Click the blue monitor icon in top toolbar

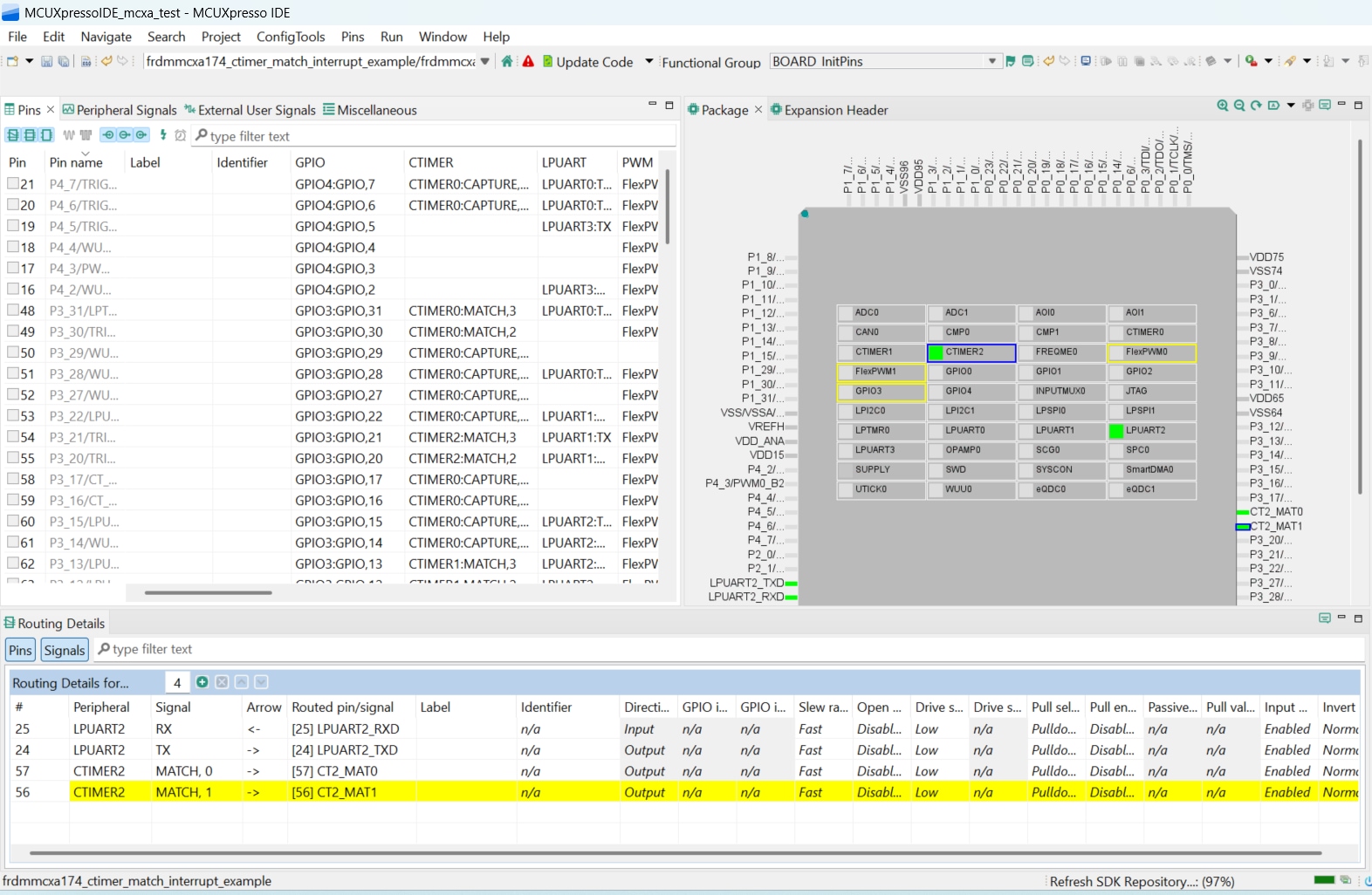[1086, 61]
